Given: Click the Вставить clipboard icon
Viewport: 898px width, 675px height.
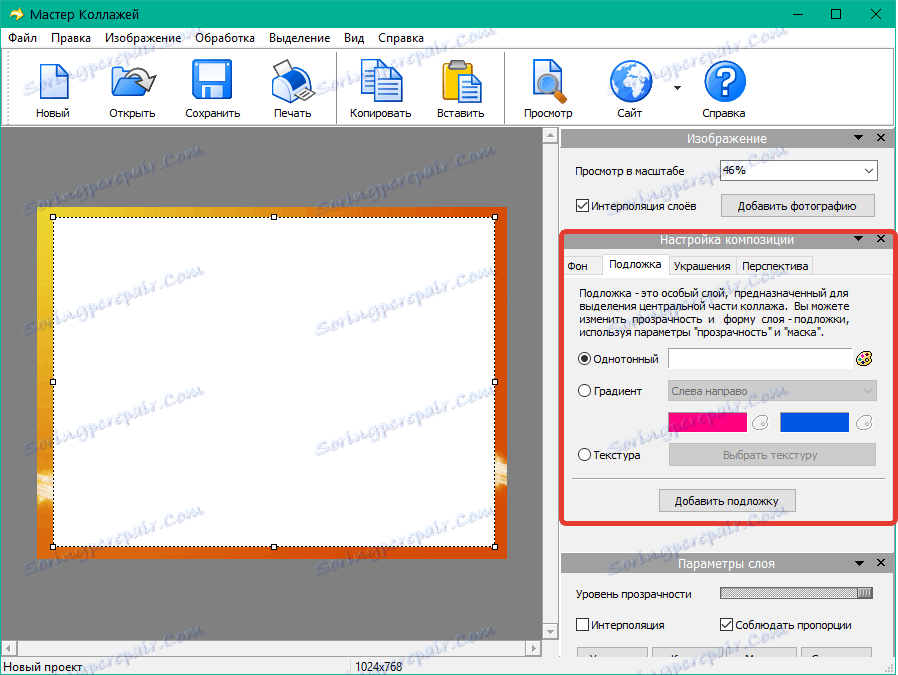Looking at the screenshot, I should tap(460, 81).
